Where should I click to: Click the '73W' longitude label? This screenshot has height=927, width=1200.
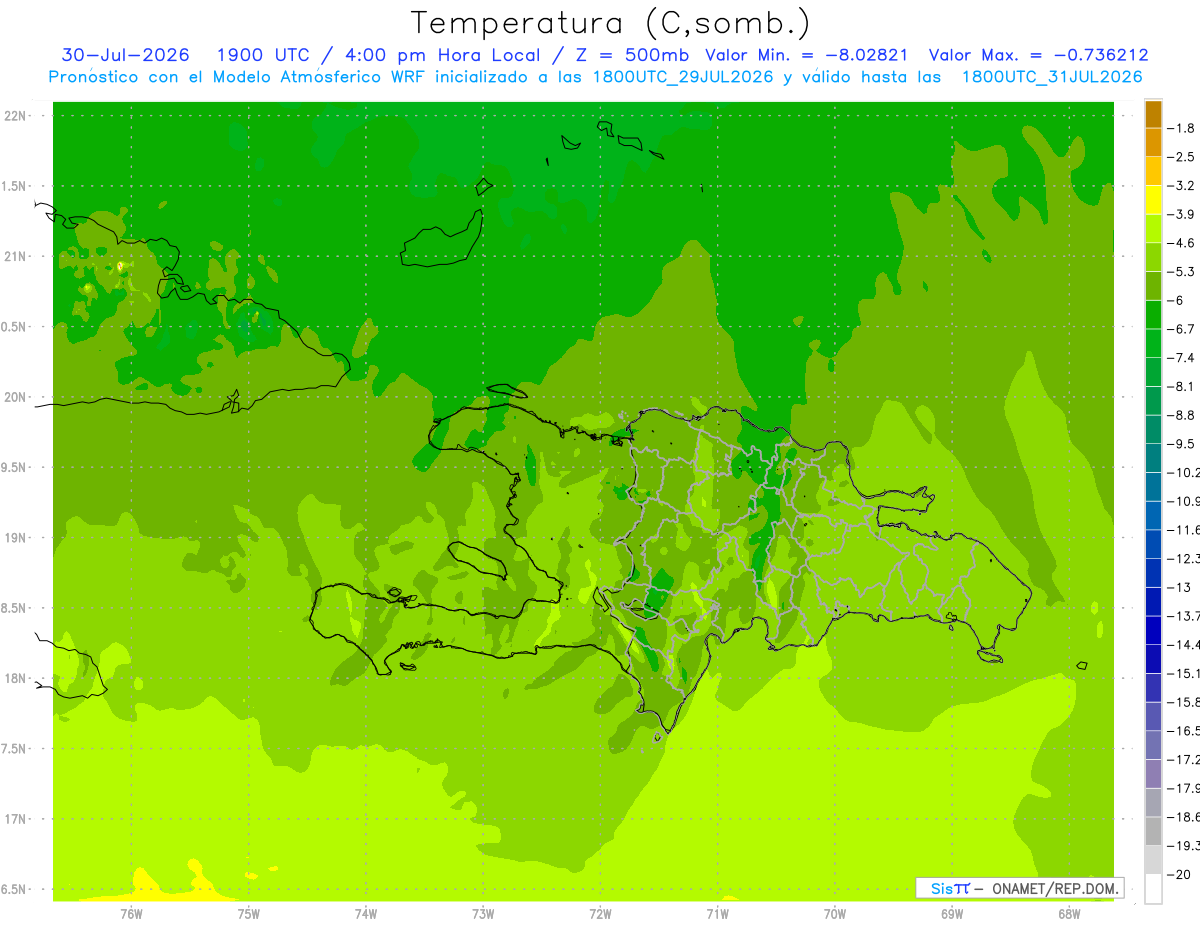(x=483, y=914)
